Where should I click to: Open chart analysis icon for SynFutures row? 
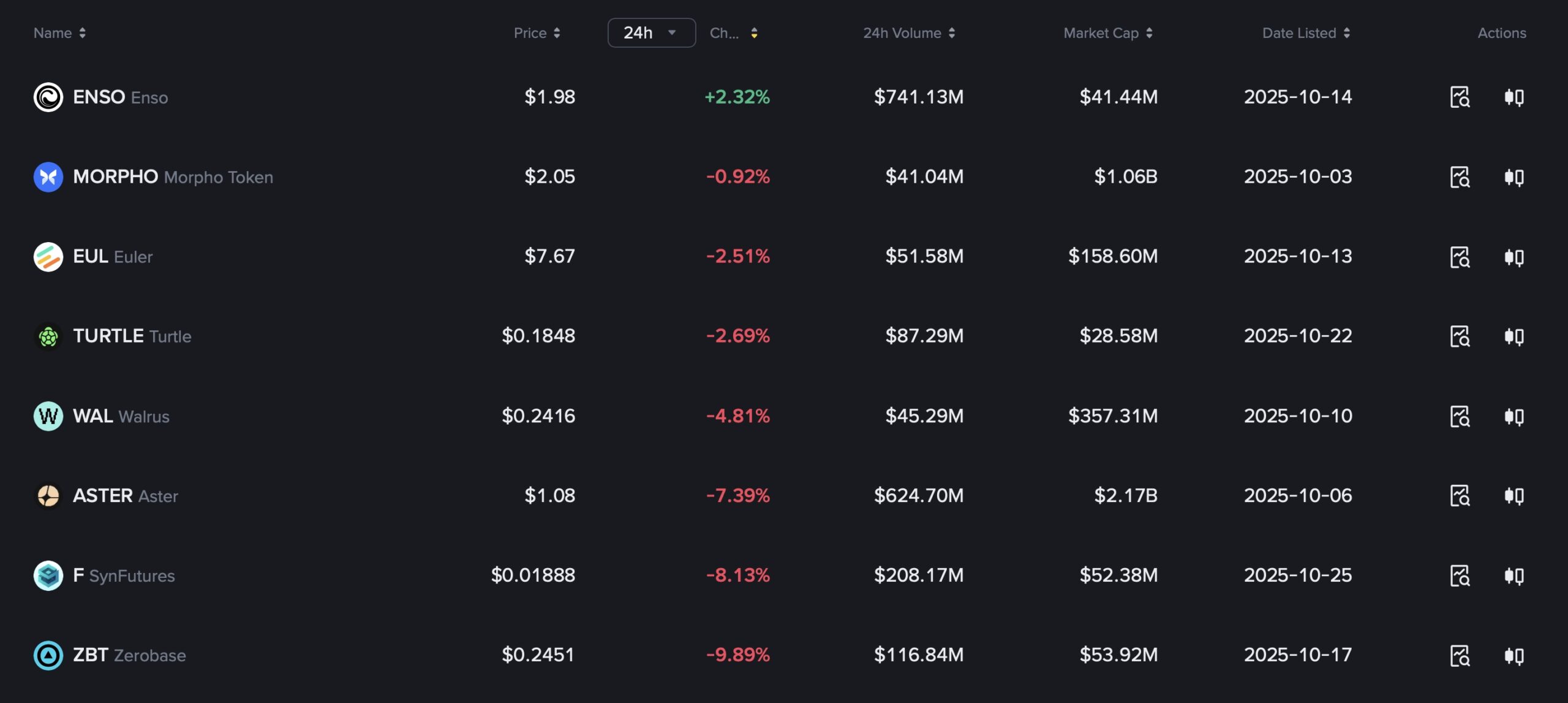1460,576
